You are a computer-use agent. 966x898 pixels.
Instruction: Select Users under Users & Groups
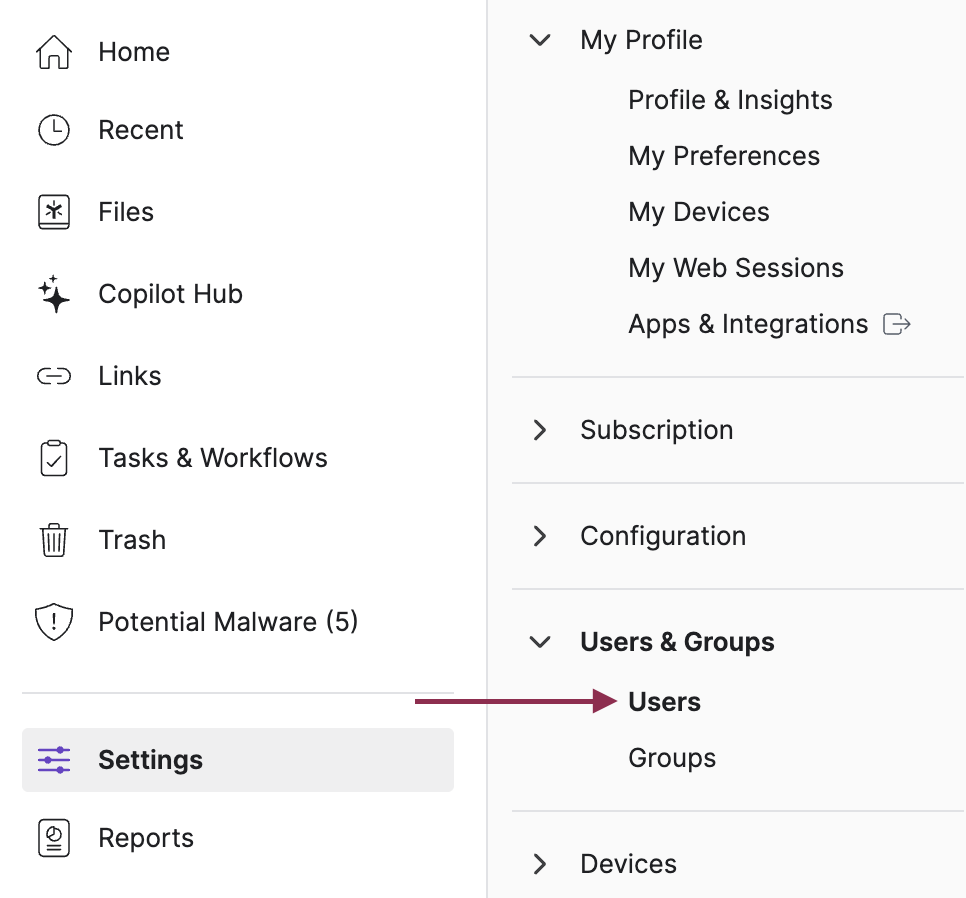664,702
